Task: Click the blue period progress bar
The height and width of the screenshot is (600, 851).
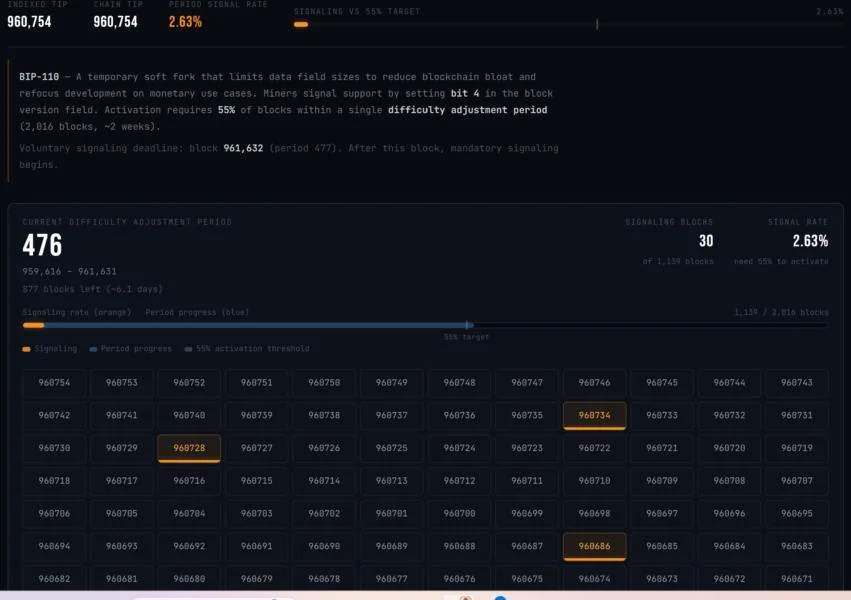Action: point(248,325)
